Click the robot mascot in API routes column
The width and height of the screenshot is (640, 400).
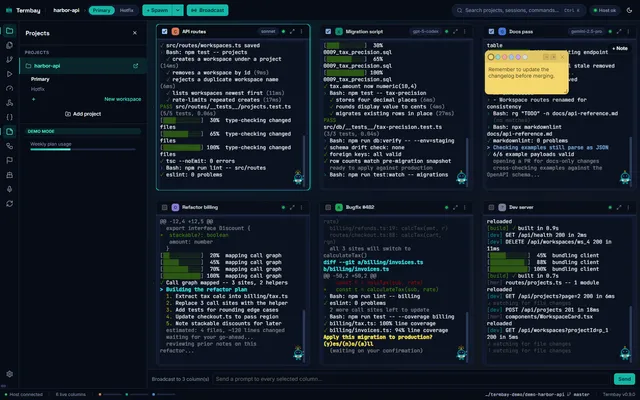pyautogui.click(x=298, y=177)
